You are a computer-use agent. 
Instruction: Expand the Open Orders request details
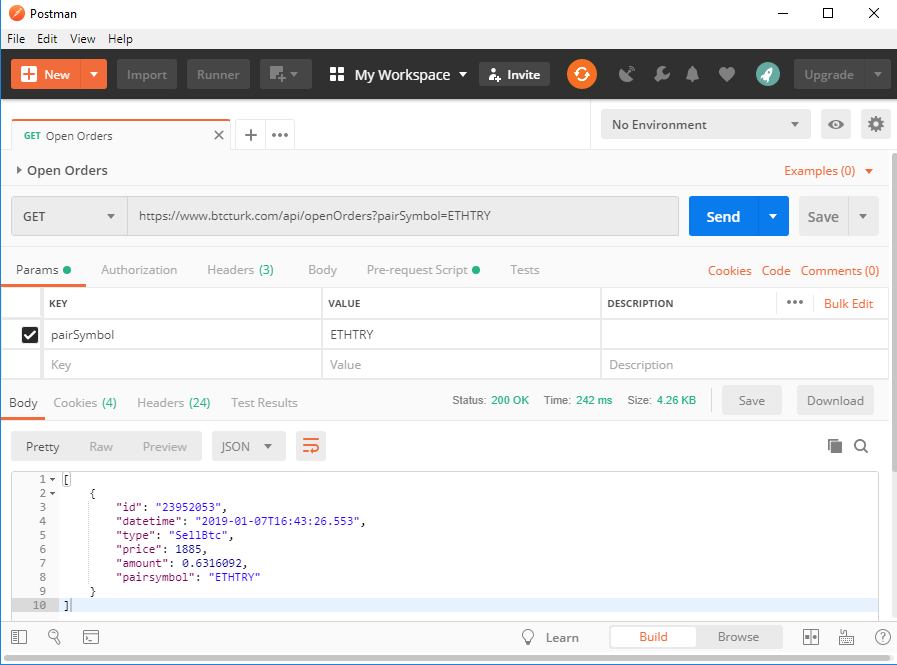tap(19, 170)
